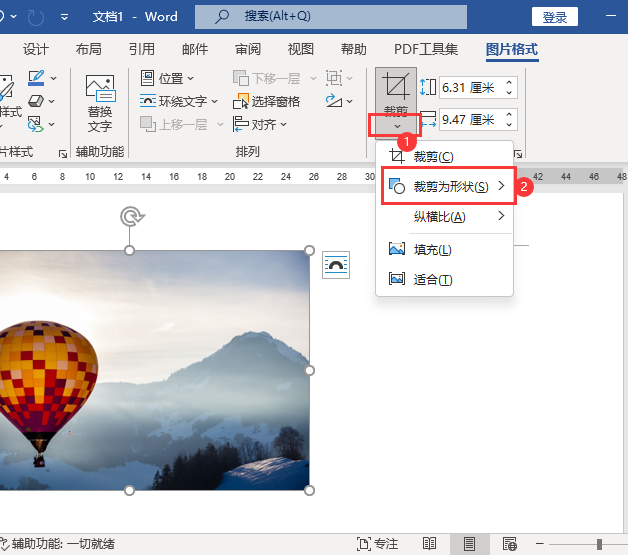Screen dimensions: 628x555
Task: Click the layout options icon beside picture
Action: (x=336, y=265)
